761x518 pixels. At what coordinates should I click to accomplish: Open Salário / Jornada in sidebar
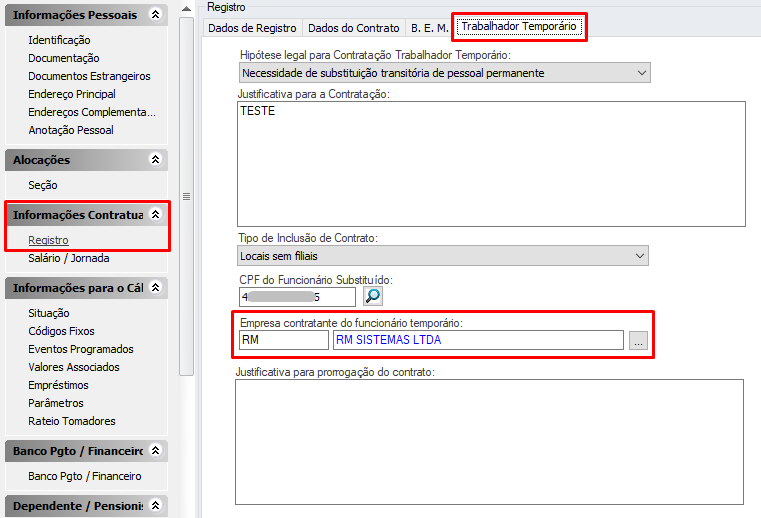[68, 258]
